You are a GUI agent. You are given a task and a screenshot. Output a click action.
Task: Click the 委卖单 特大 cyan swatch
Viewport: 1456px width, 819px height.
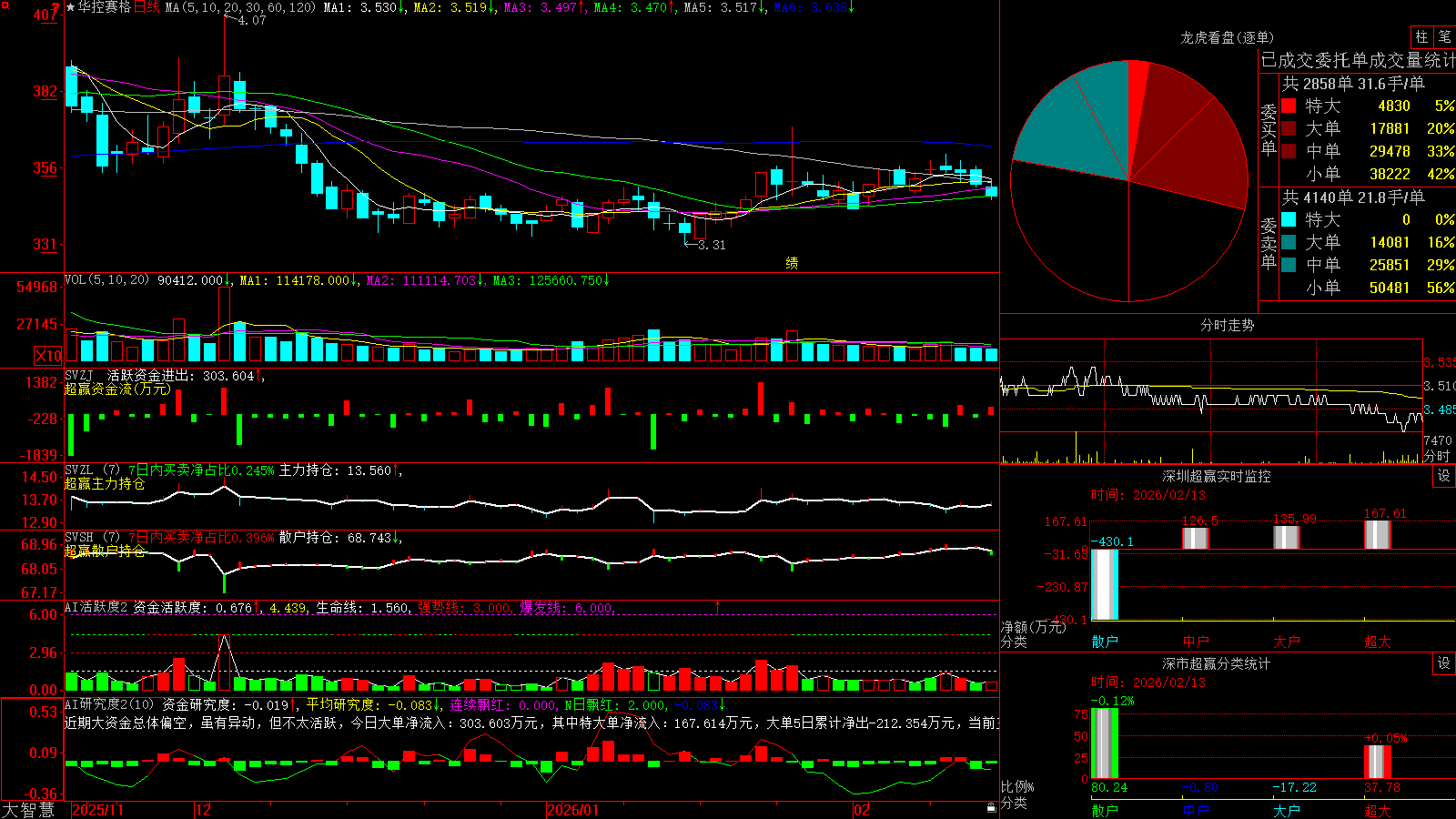pos(1289,219)
